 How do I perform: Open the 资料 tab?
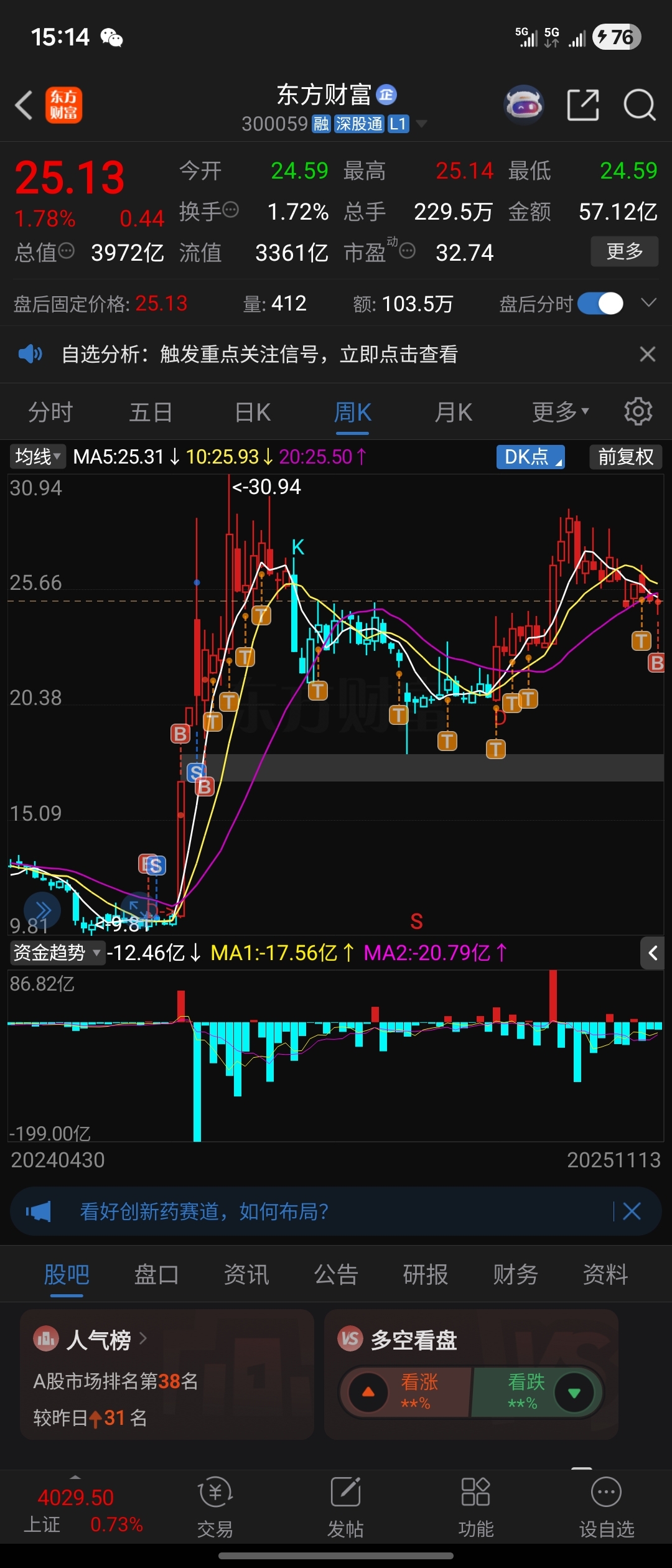pos(605,1275)
